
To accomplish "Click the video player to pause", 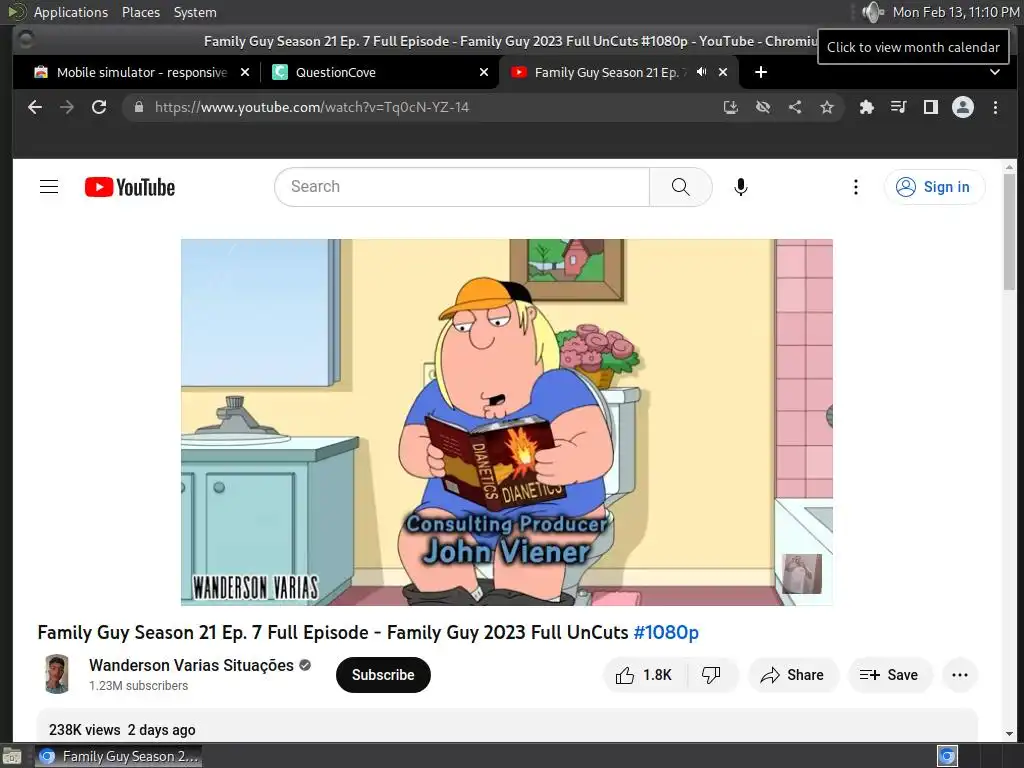I will coord(507,422).
